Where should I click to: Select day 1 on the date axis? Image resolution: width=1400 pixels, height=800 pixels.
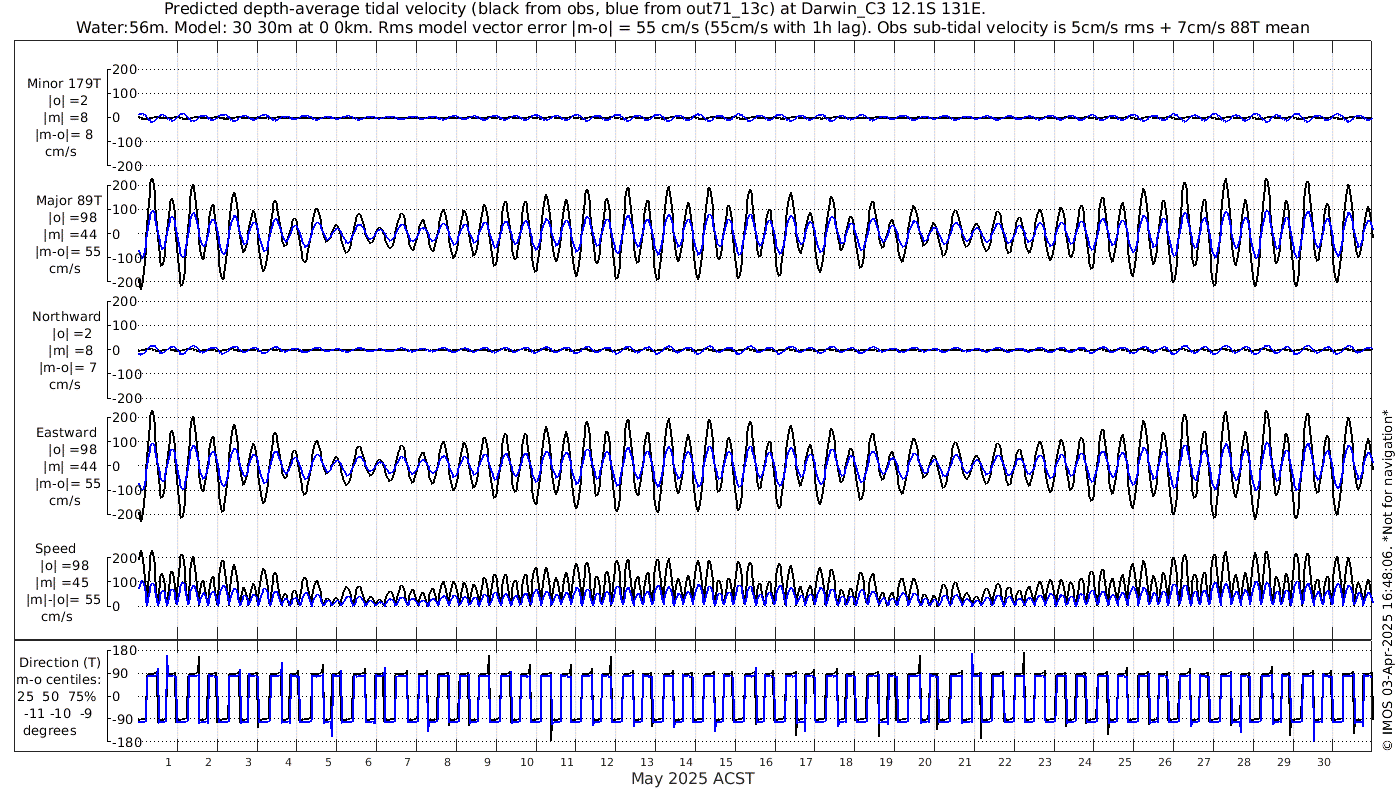point(168,762)
